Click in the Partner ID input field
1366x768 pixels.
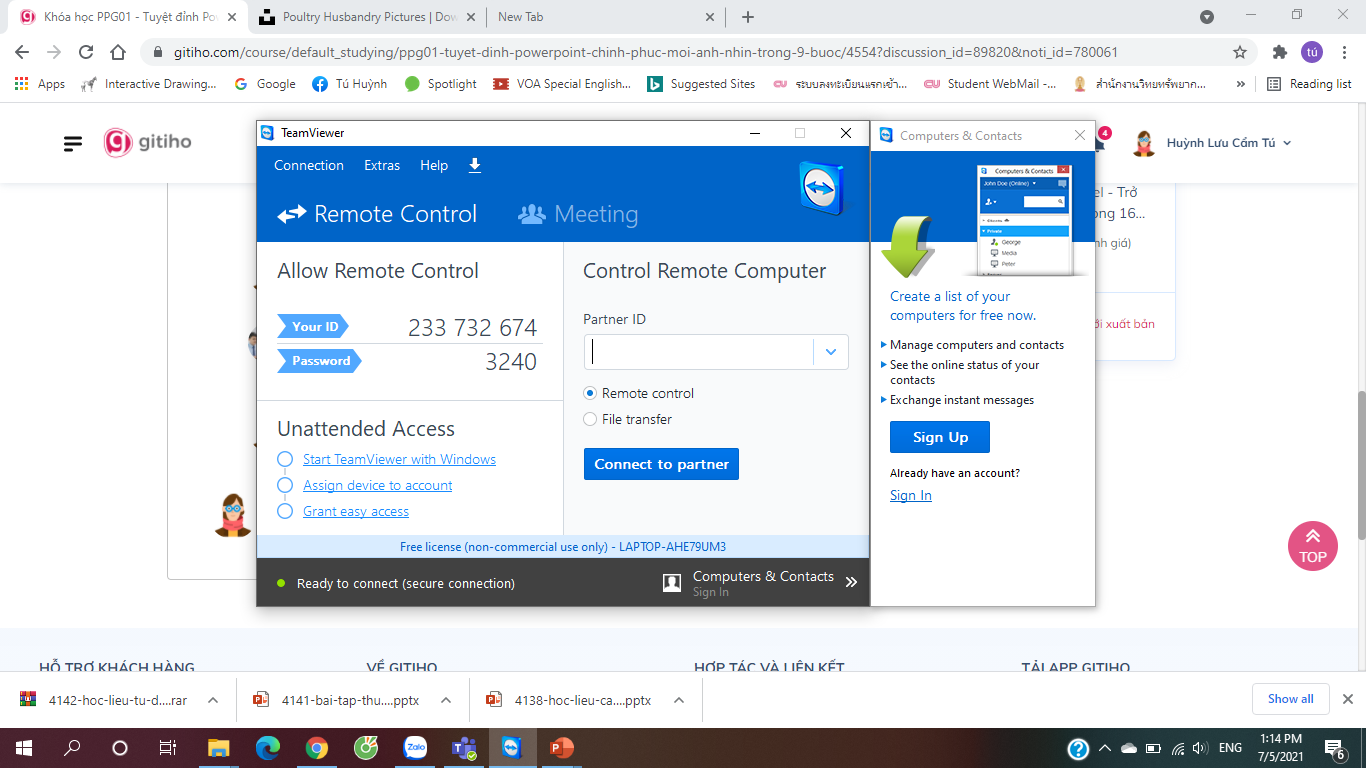(699, 352)
